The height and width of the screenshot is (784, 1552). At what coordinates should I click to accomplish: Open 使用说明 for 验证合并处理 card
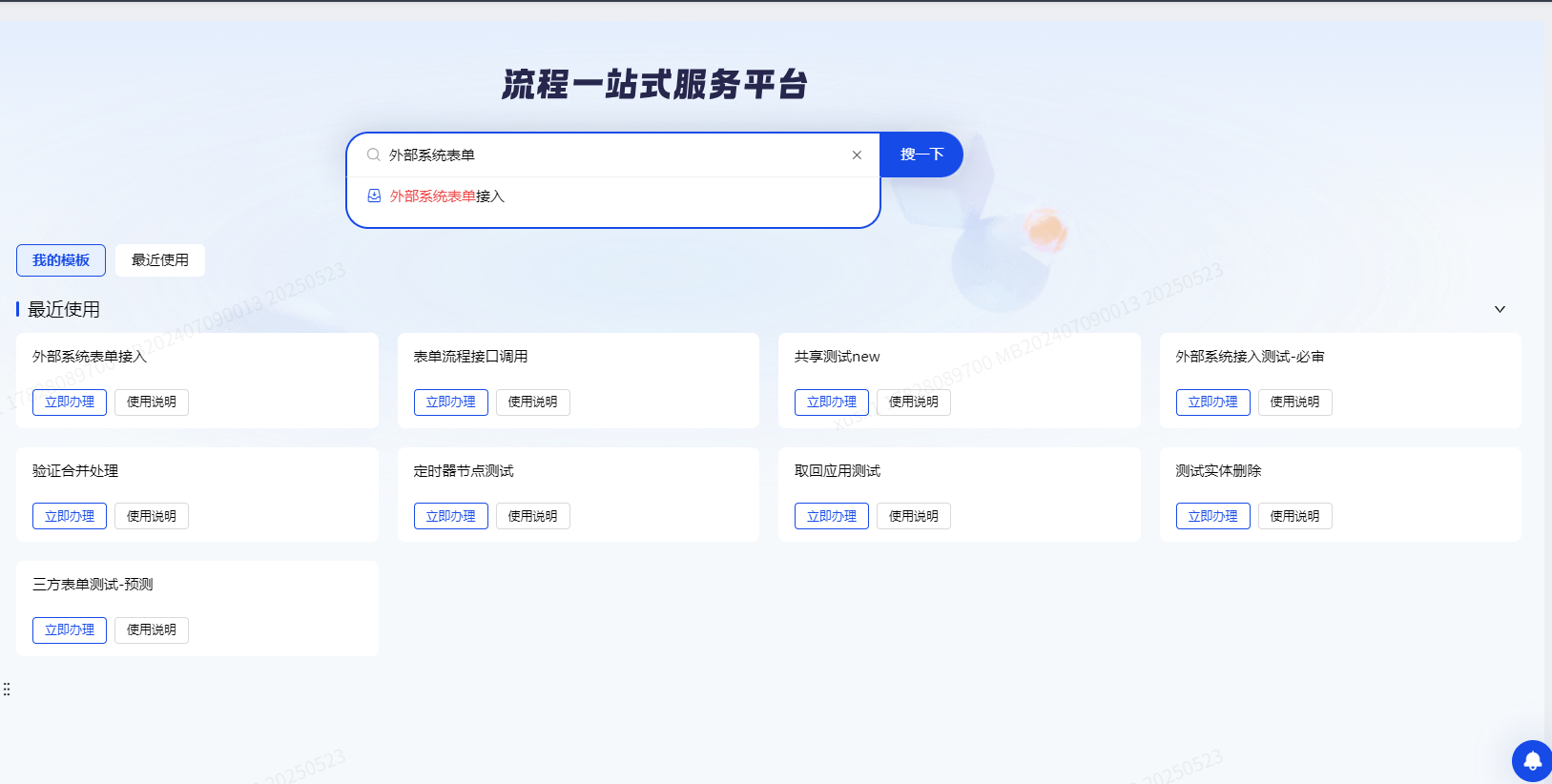(152, 516)
